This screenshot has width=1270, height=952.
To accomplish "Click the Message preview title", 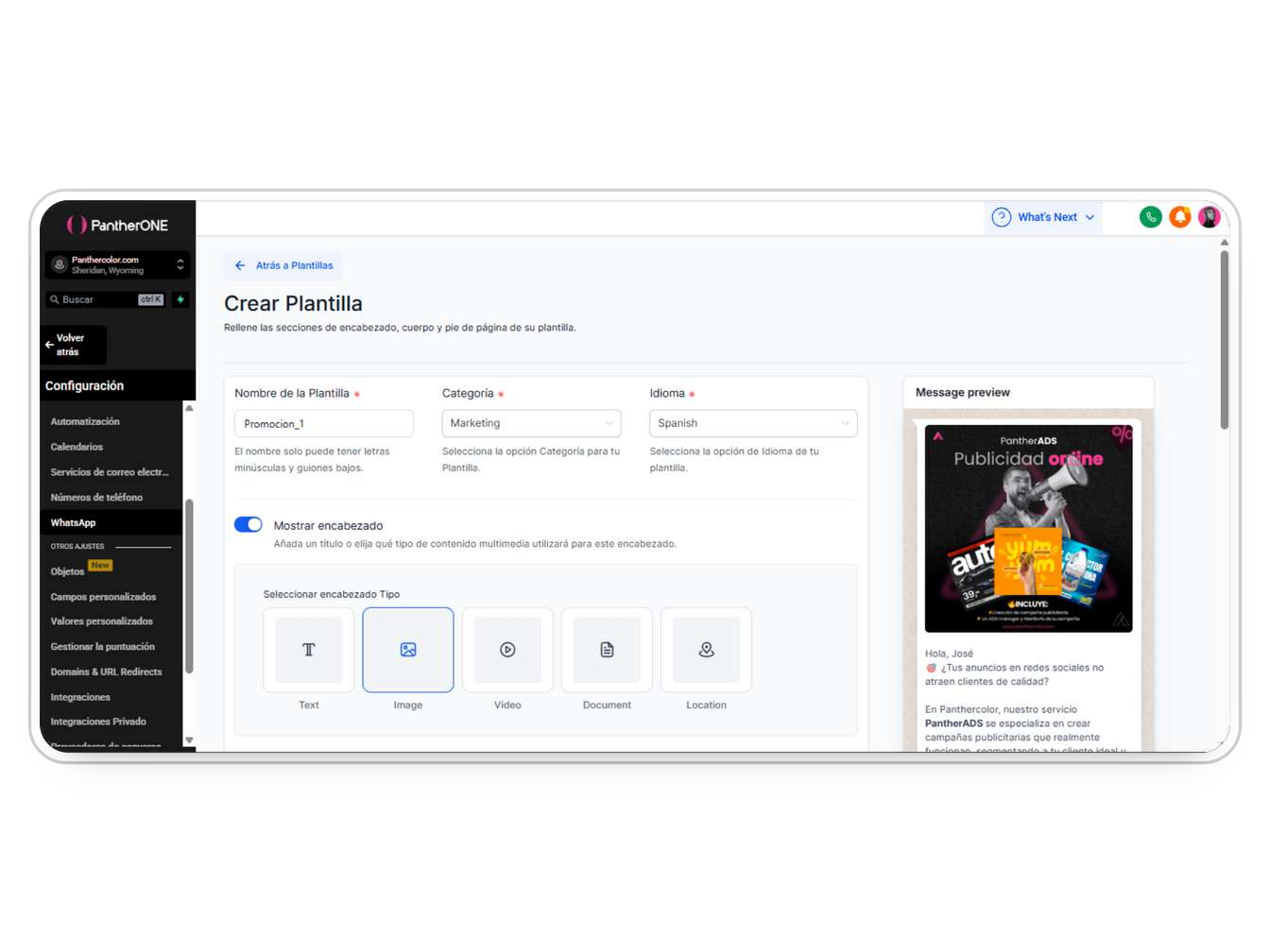I will pos(962,393).
